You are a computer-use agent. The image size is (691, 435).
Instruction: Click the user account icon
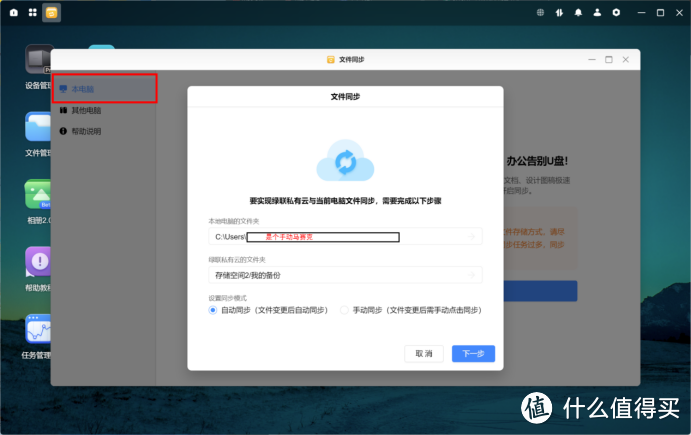click(597, 12)
